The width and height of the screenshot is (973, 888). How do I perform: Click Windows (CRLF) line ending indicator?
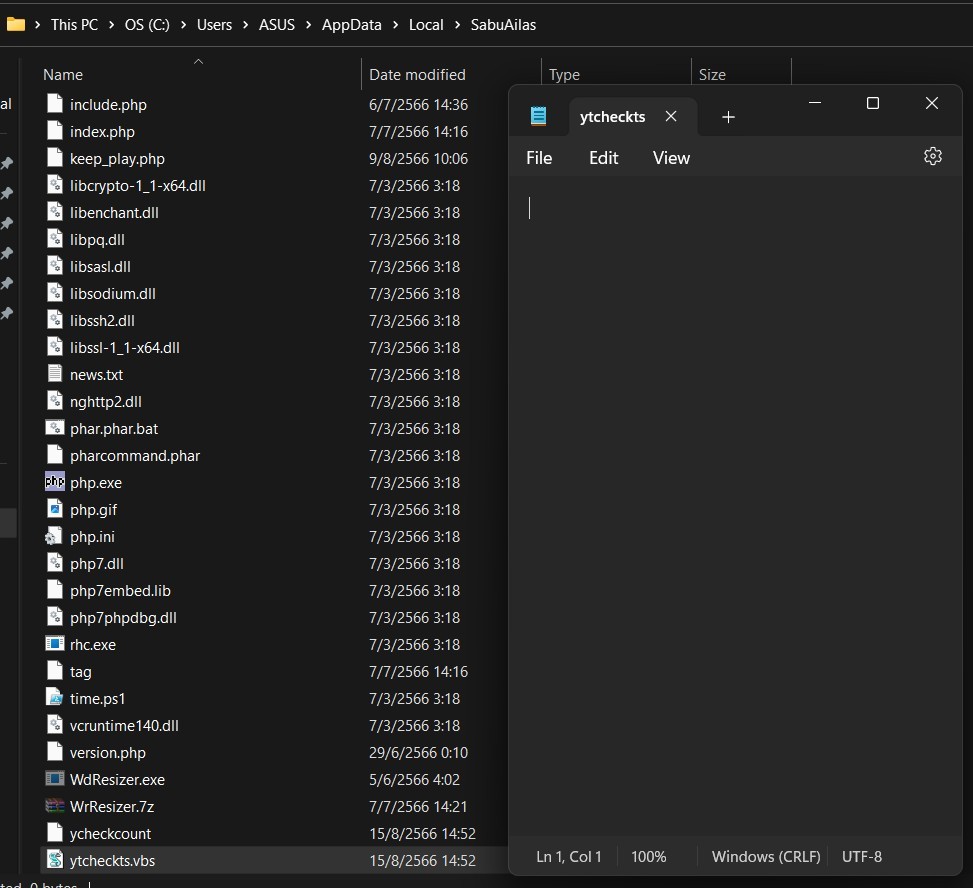766,856
